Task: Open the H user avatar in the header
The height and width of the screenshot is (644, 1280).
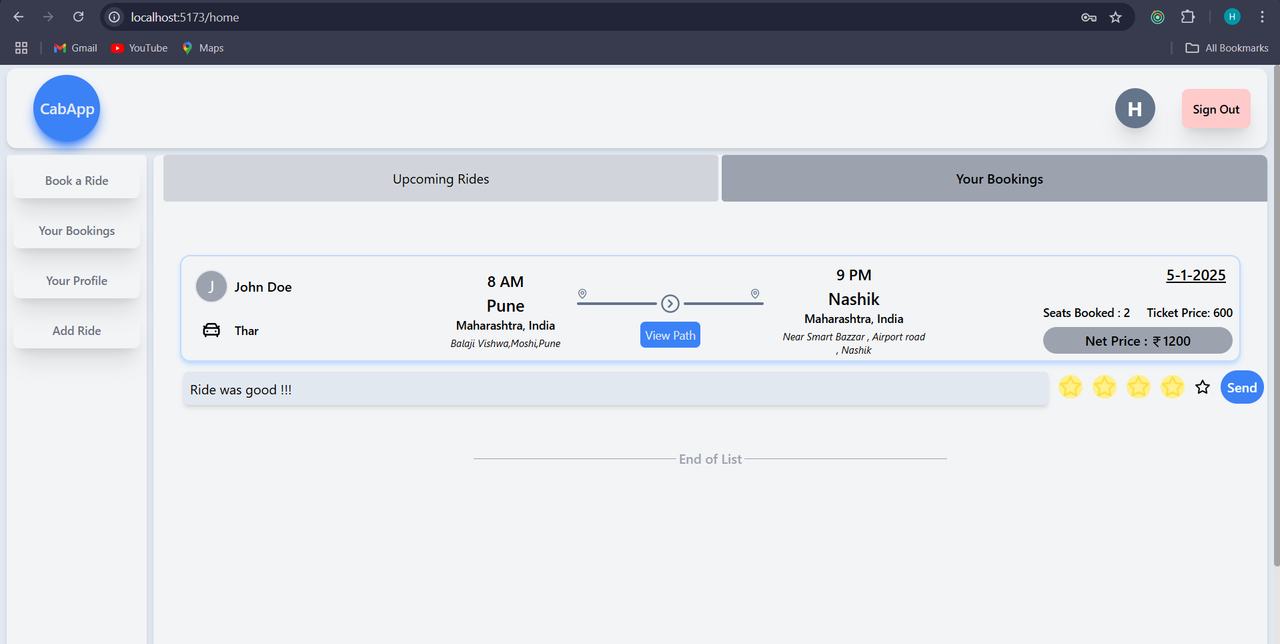Action: pyautogui.click(x=1135, y=109)
